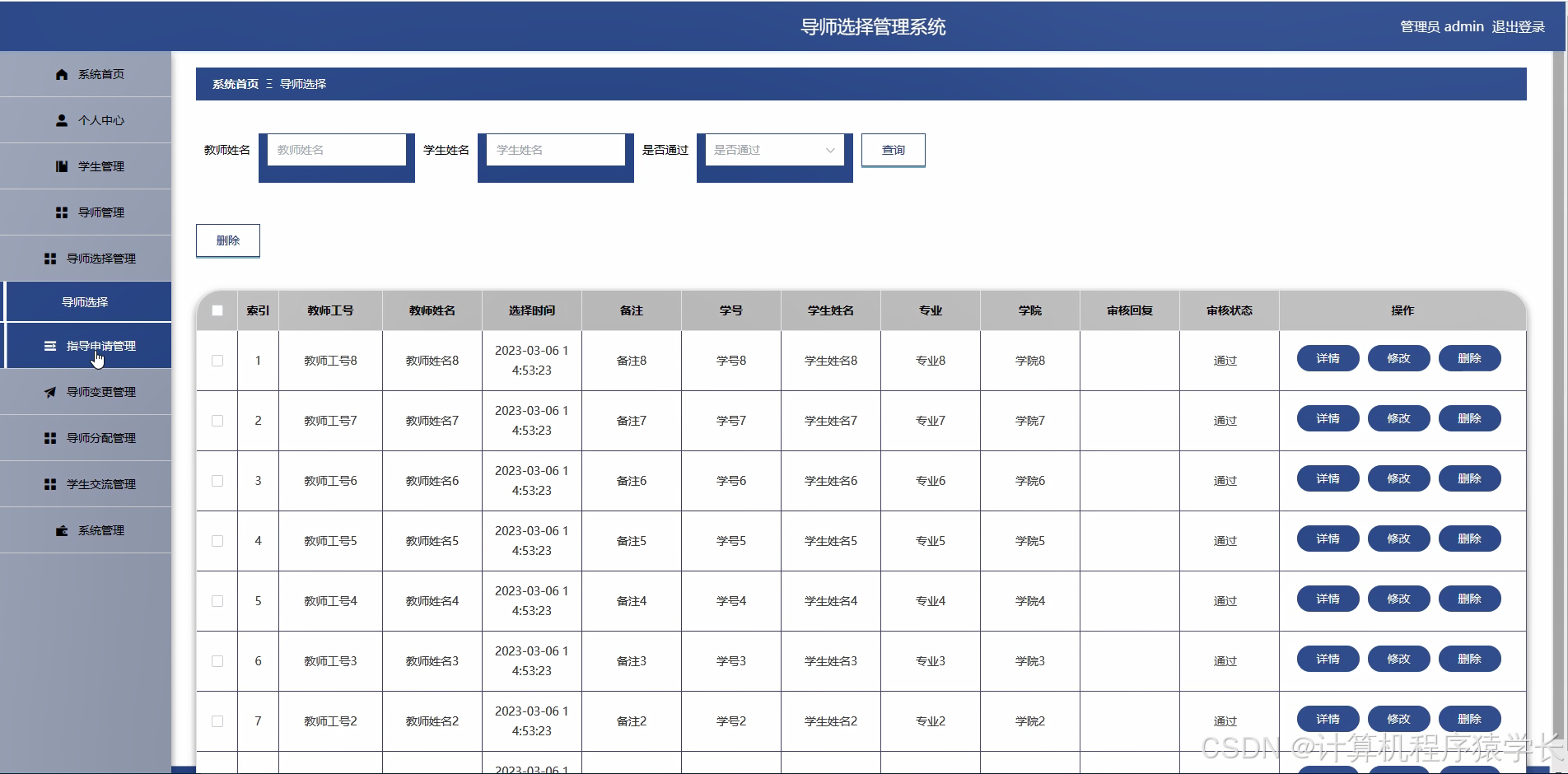
Task: Click the 选择时间 column header
Action: tap(532, 310)
